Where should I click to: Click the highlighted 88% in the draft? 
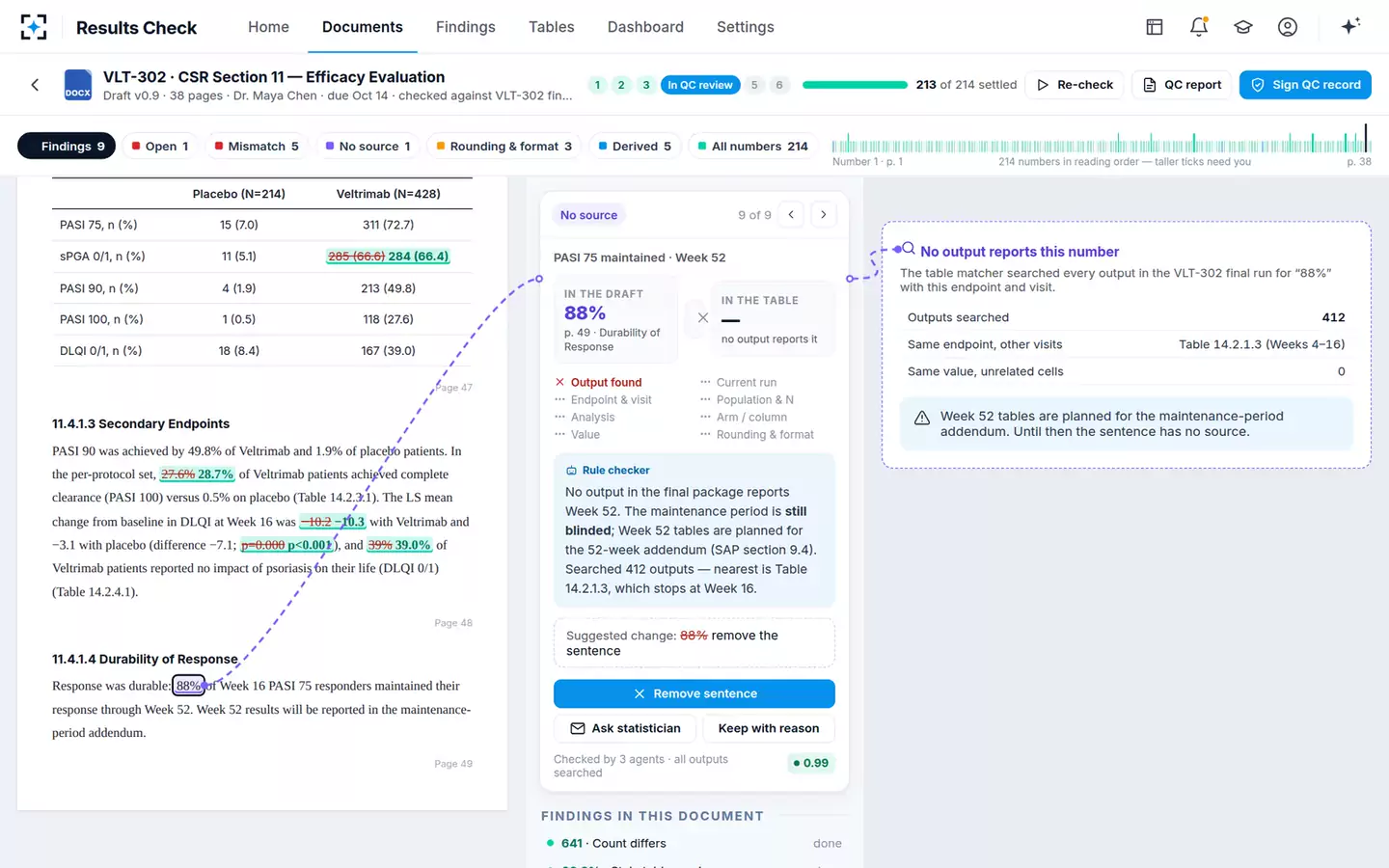pos(189,686)
